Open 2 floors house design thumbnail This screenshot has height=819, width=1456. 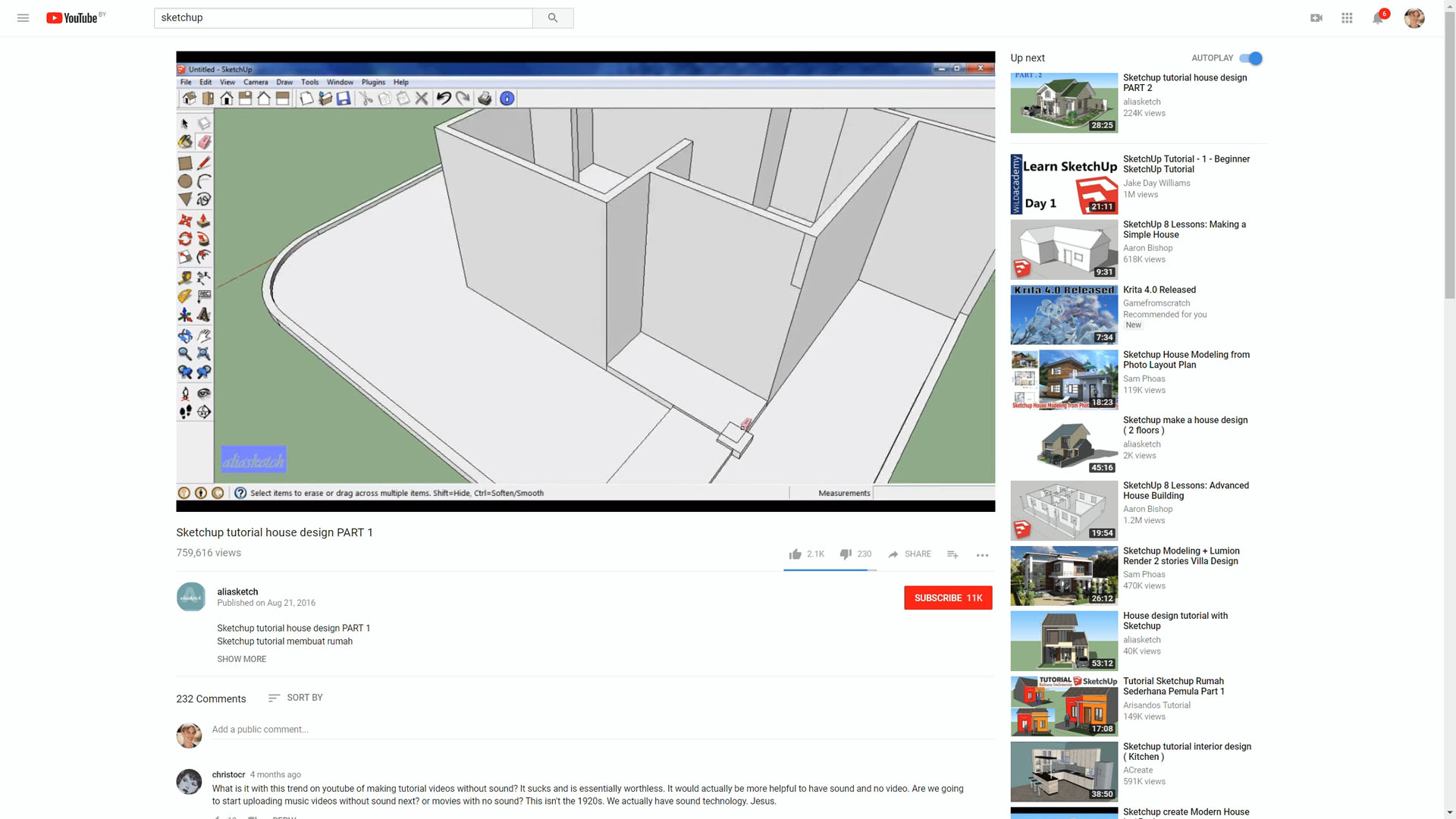click(x=1064, y=445)
